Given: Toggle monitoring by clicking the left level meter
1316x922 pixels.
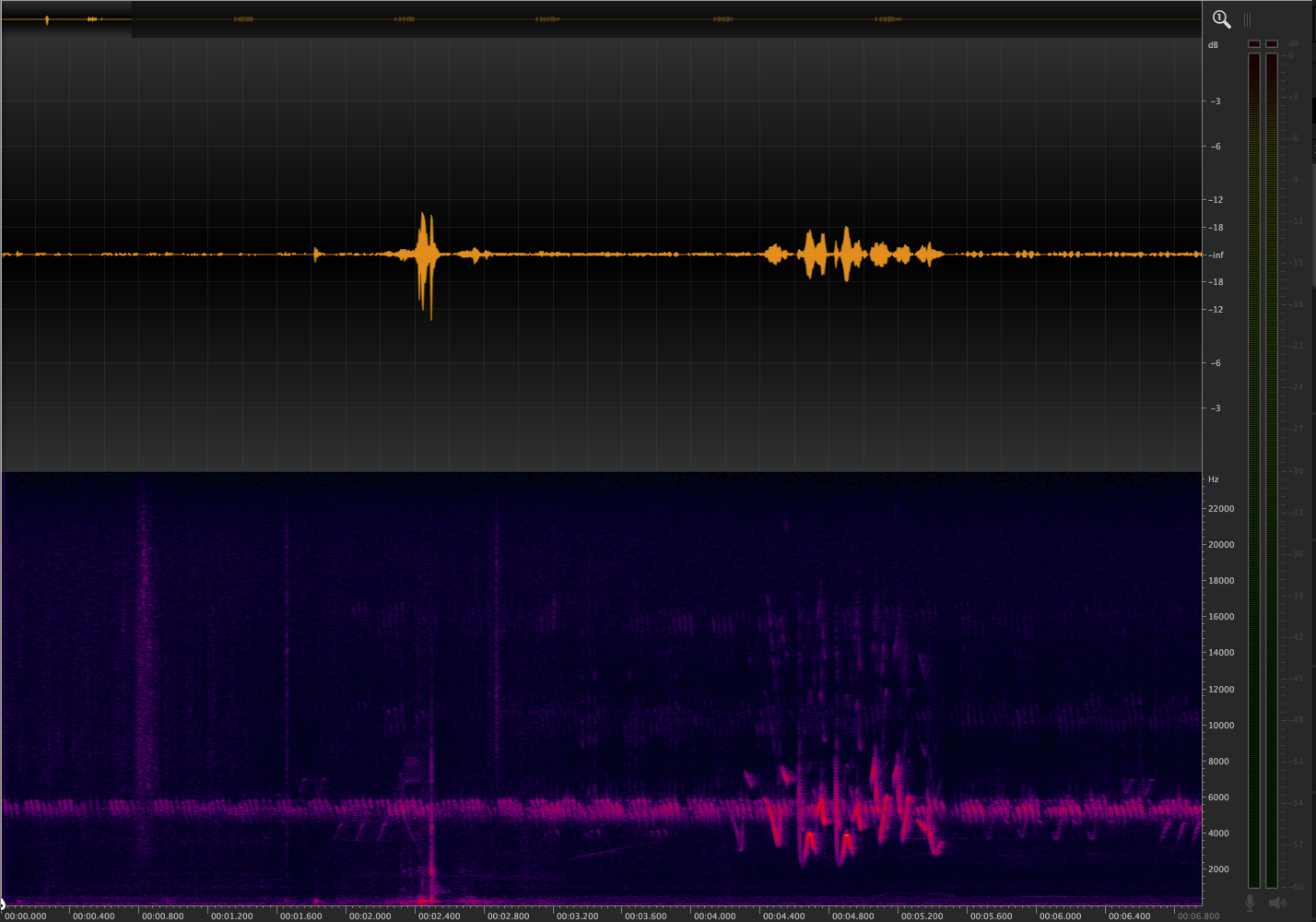Looking at the screenshot, I should click(x=1252, y=461).
